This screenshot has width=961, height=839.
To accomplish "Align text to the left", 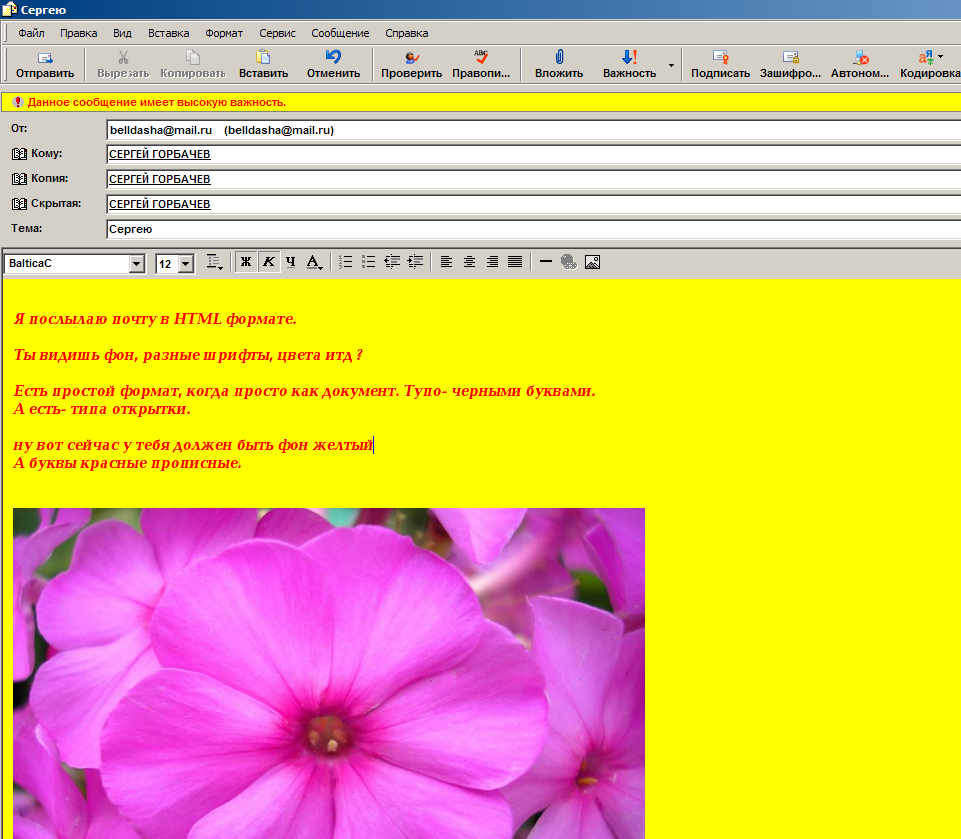I will coord(446,262).
